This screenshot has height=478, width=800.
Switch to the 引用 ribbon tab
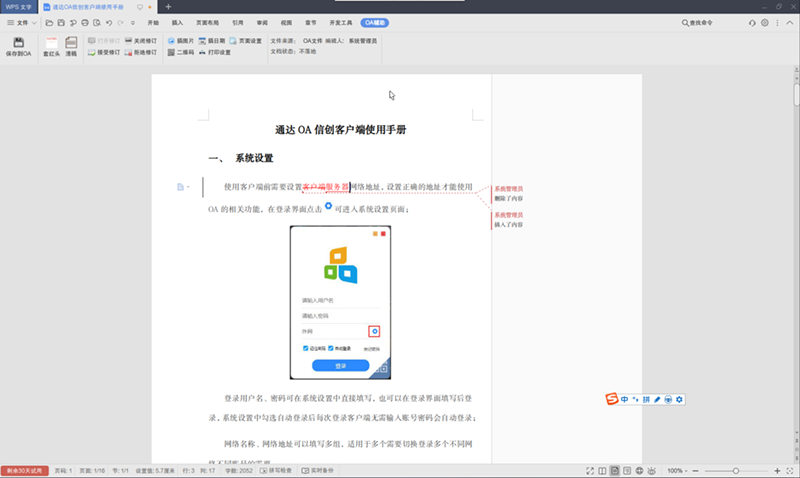(x=238, y=23)
